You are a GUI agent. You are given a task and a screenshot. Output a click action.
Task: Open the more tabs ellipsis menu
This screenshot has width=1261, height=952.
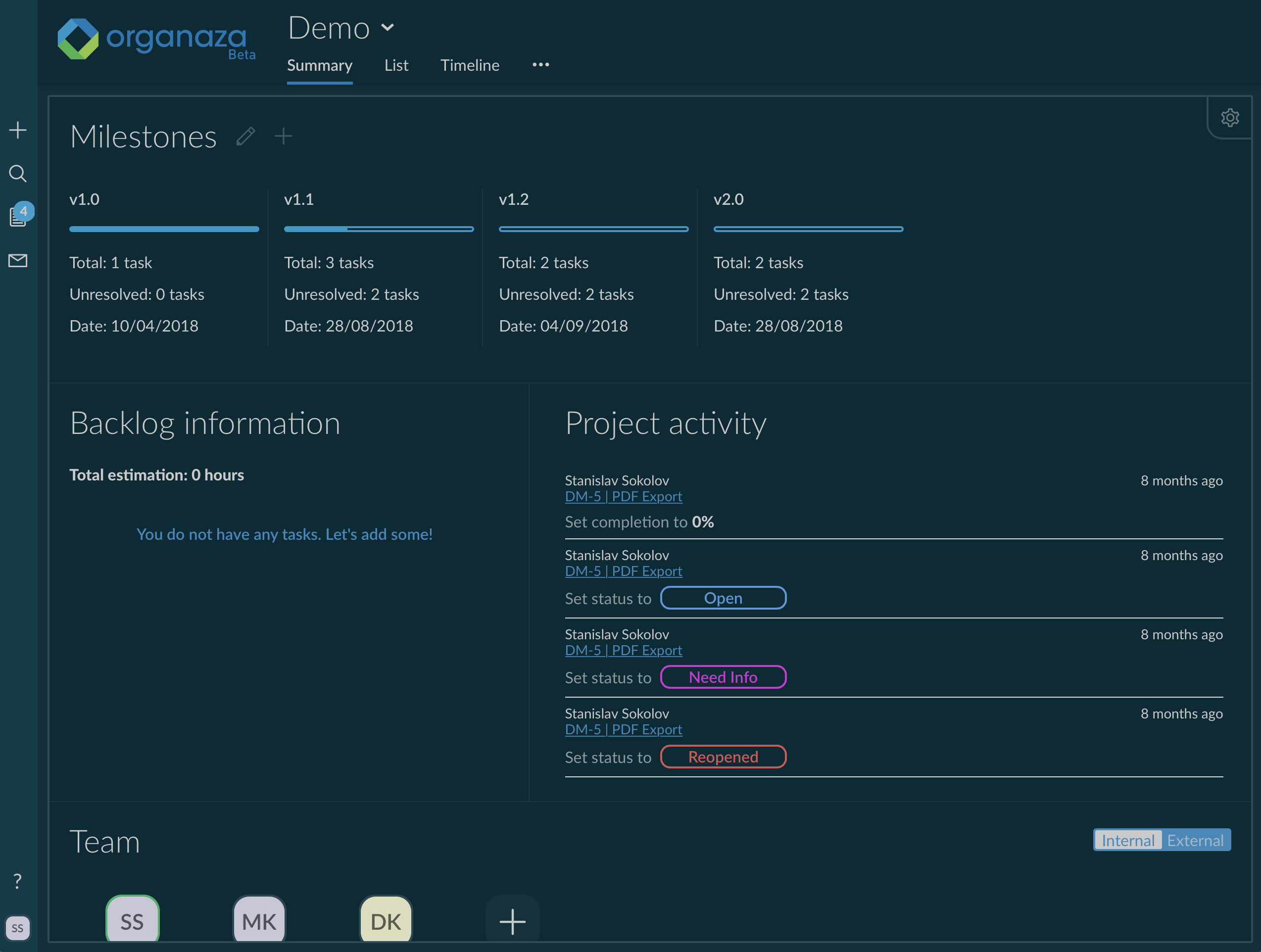pyautogui.click(x=540, y=65)
